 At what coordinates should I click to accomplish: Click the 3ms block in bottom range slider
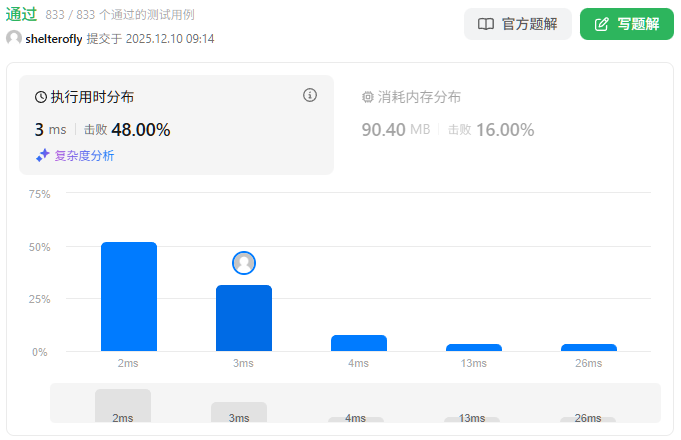pyautogui.click(x=239, y=412)
